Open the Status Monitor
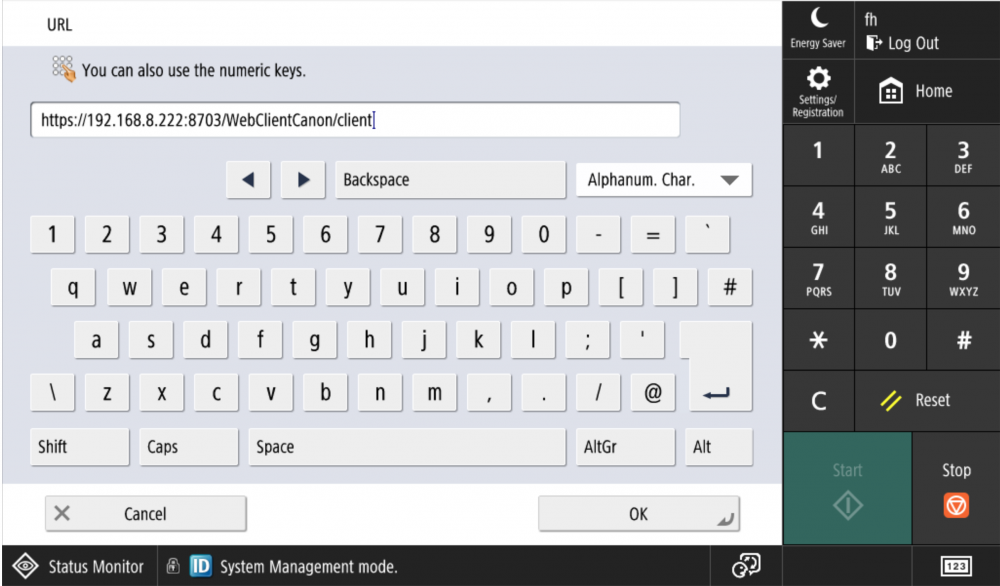1000x586 pixels. pyautogui.click(x=79, y=567)
